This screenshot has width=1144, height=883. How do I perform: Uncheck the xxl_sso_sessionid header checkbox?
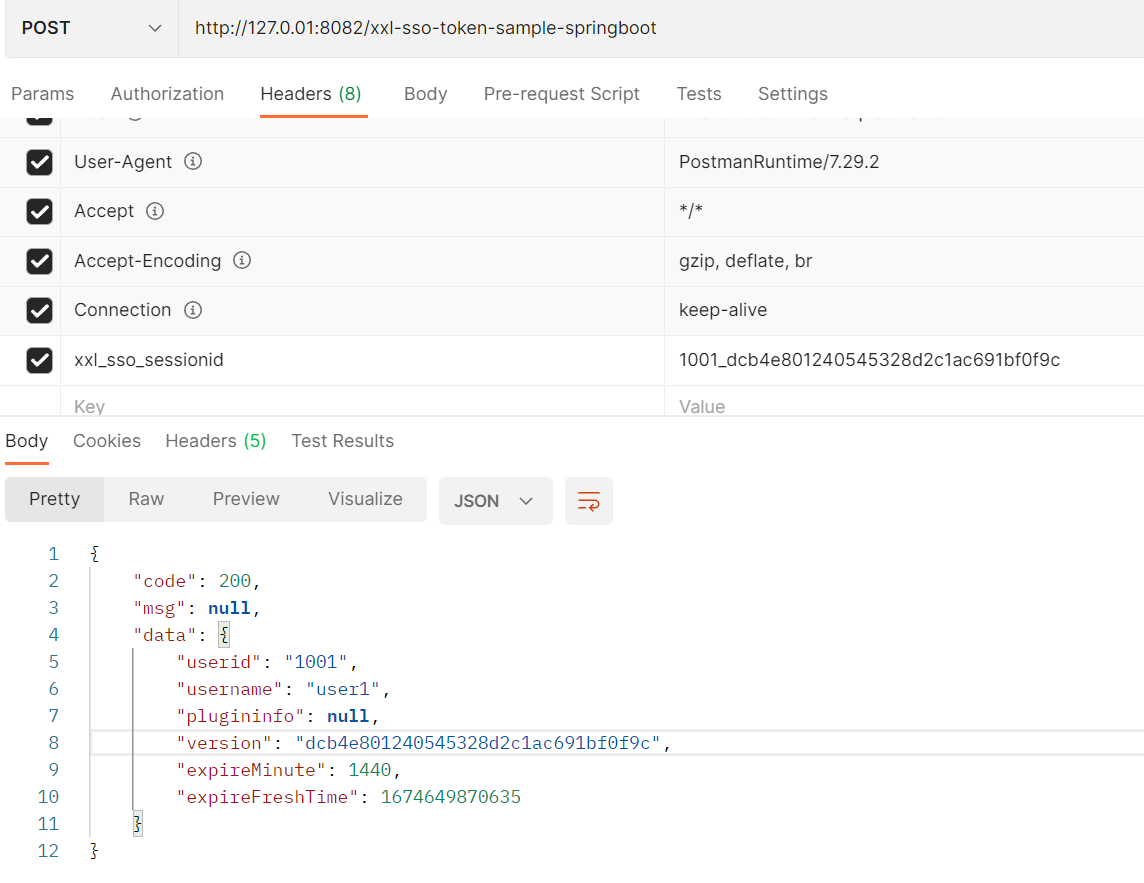(39, 360)
